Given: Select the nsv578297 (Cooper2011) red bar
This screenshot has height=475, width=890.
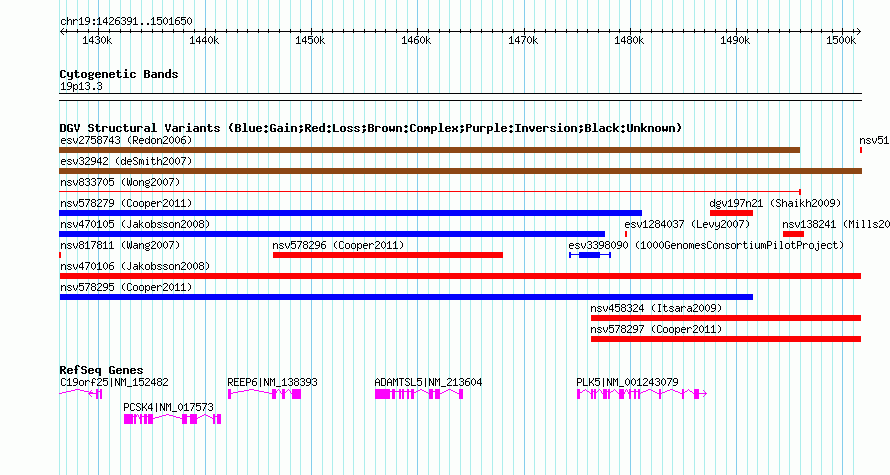Looking at the screenshot, I should coord(726,339).
